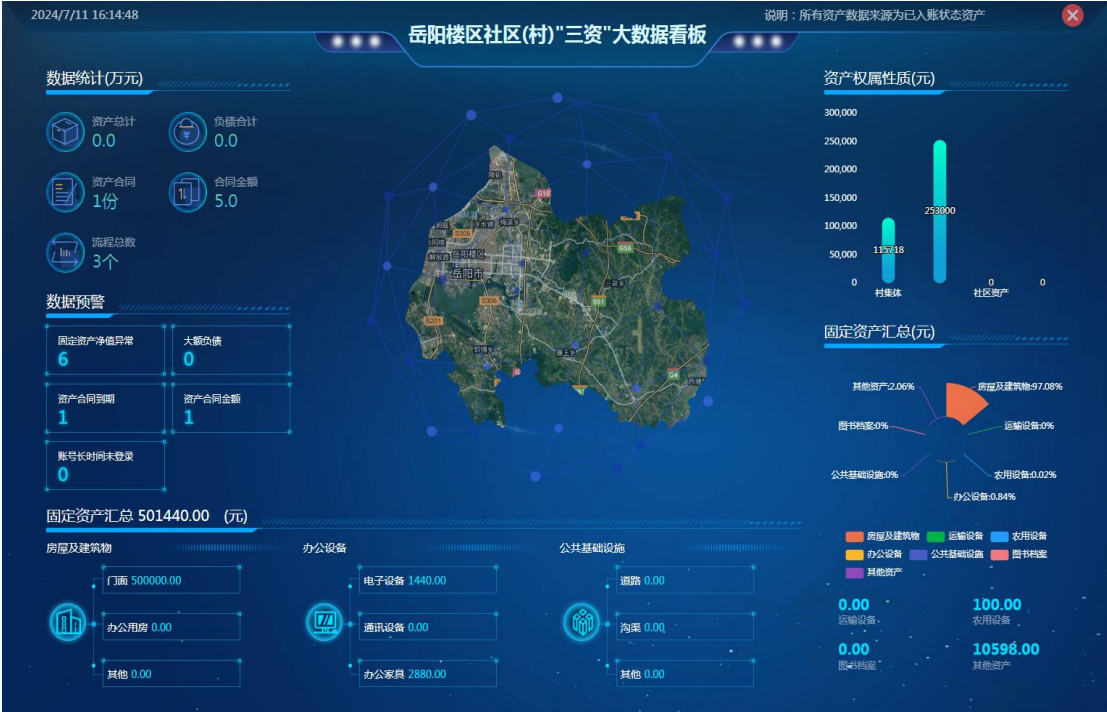This screenshot has height=712, width=1107.
Task: Toggle 公共基础设施 indigo legend swatch
Action: click(918, 555)
